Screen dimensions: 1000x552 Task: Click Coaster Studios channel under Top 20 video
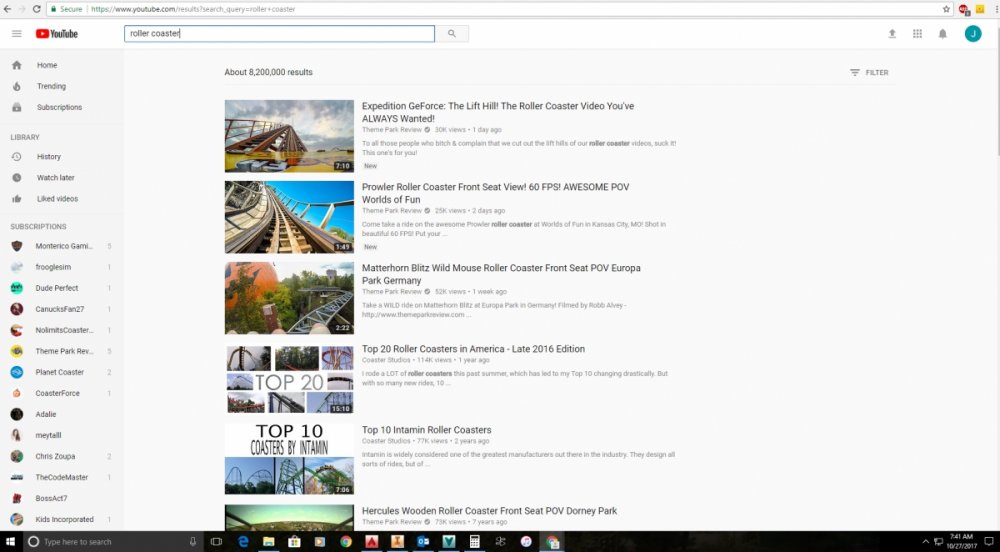[386, 360]
